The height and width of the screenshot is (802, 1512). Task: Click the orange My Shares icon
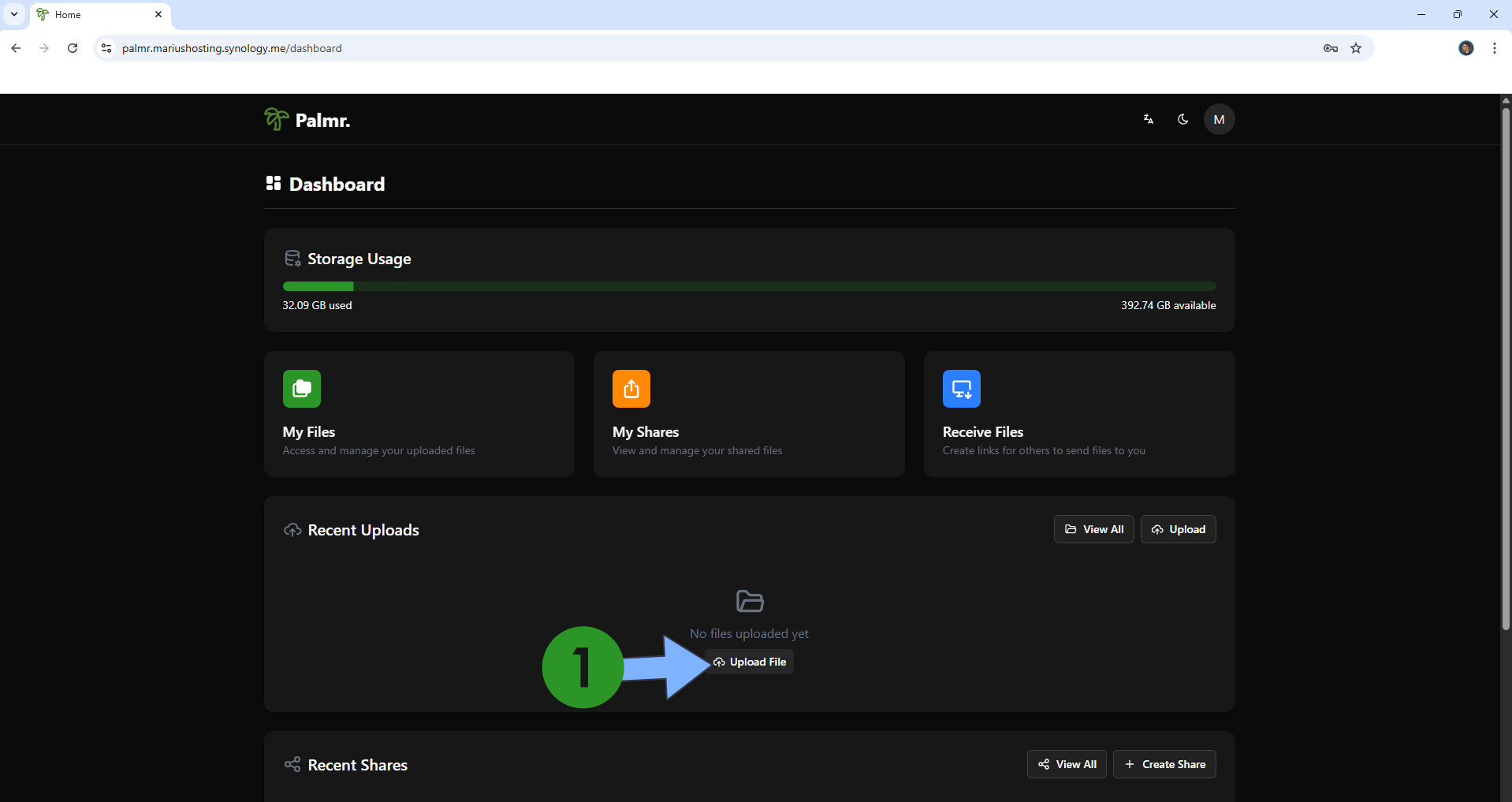coord(631,389)
